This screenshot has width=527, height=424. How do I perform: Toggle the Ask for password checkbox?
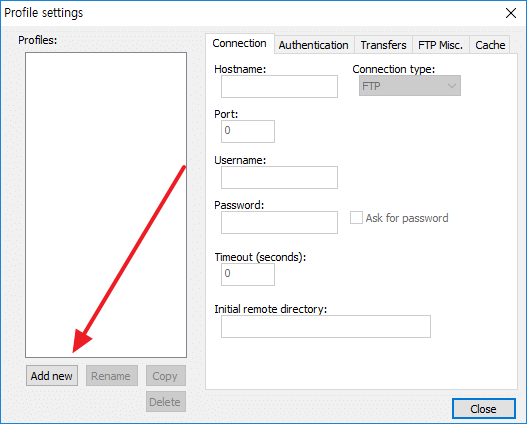coord(356,218)
